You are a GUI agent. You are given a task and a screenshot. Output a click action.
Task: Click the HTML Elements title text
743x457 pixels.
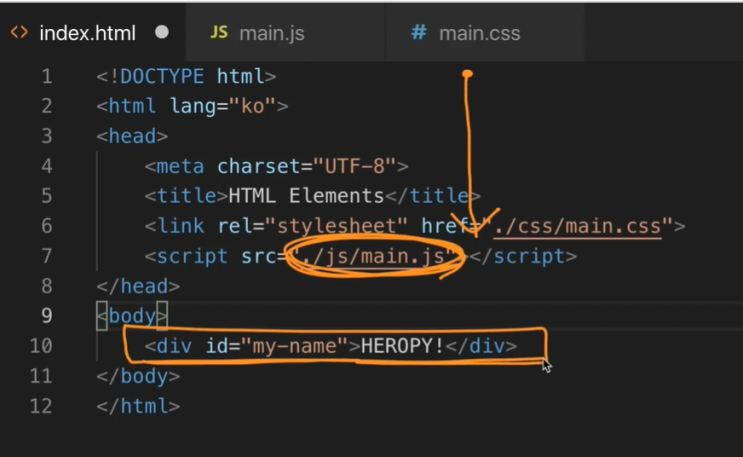pos(306,196)
